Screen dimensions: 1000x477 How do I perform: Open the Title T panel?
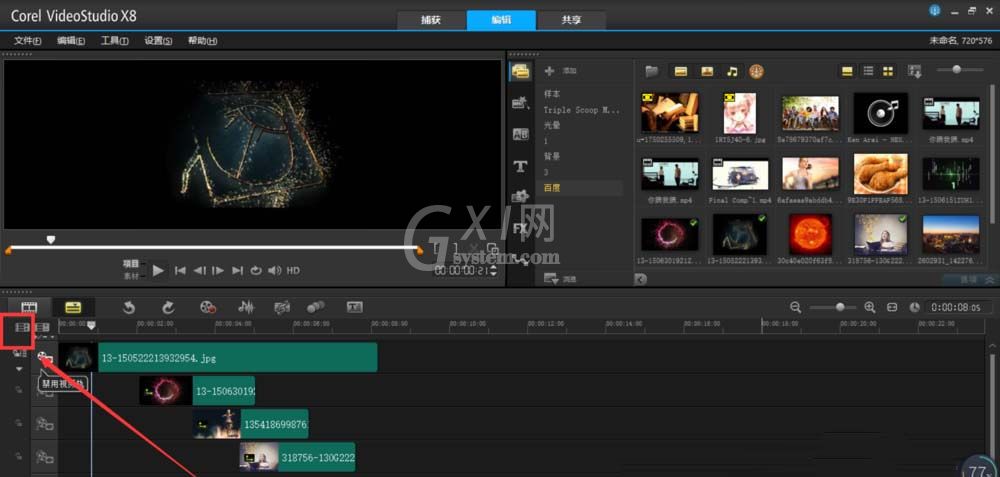pyautogui.click(x=520, y=166)
